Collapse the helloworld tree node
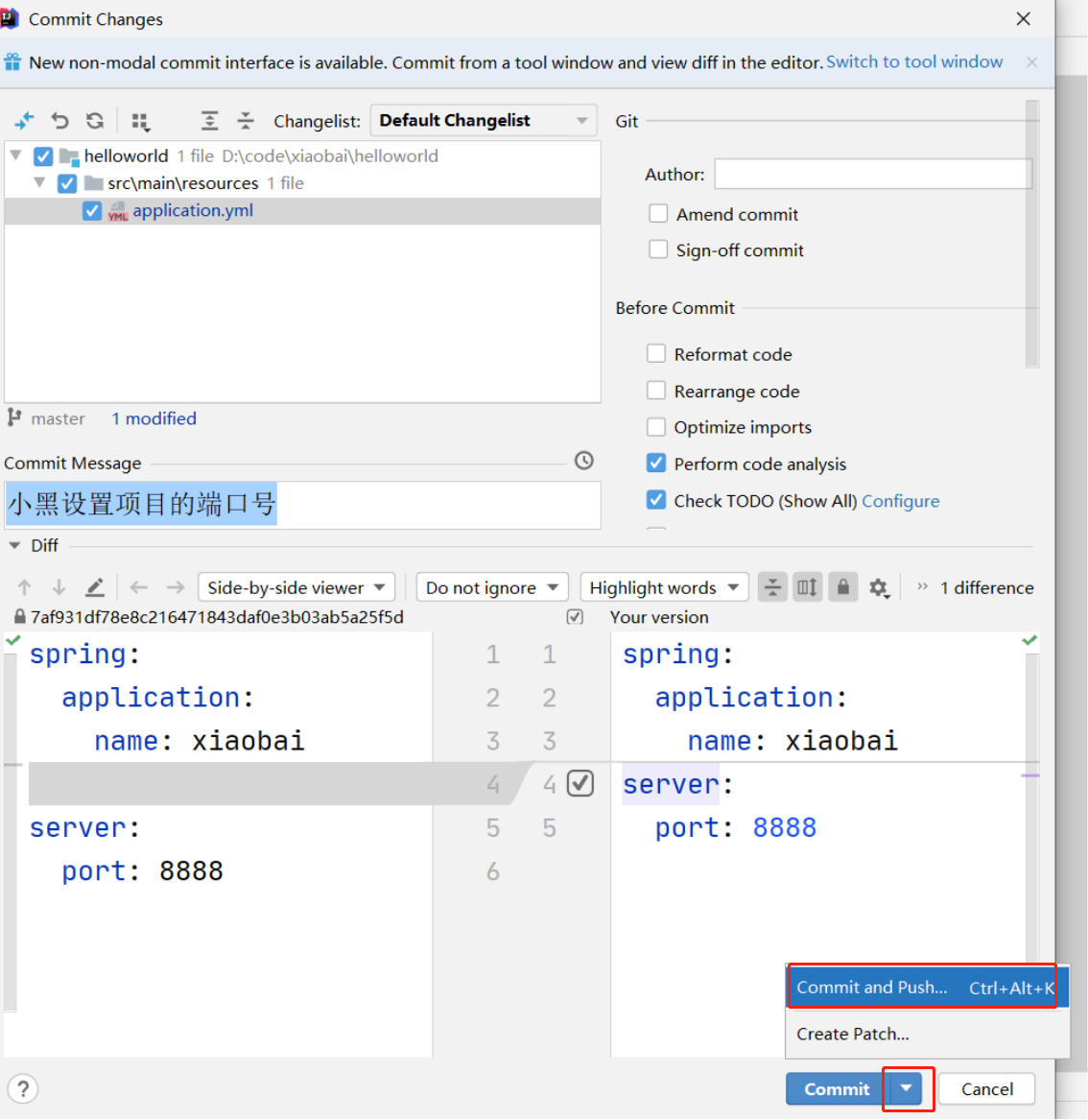The width and height of the screenshot is (1088, 1120). click(x=16, y=155)
